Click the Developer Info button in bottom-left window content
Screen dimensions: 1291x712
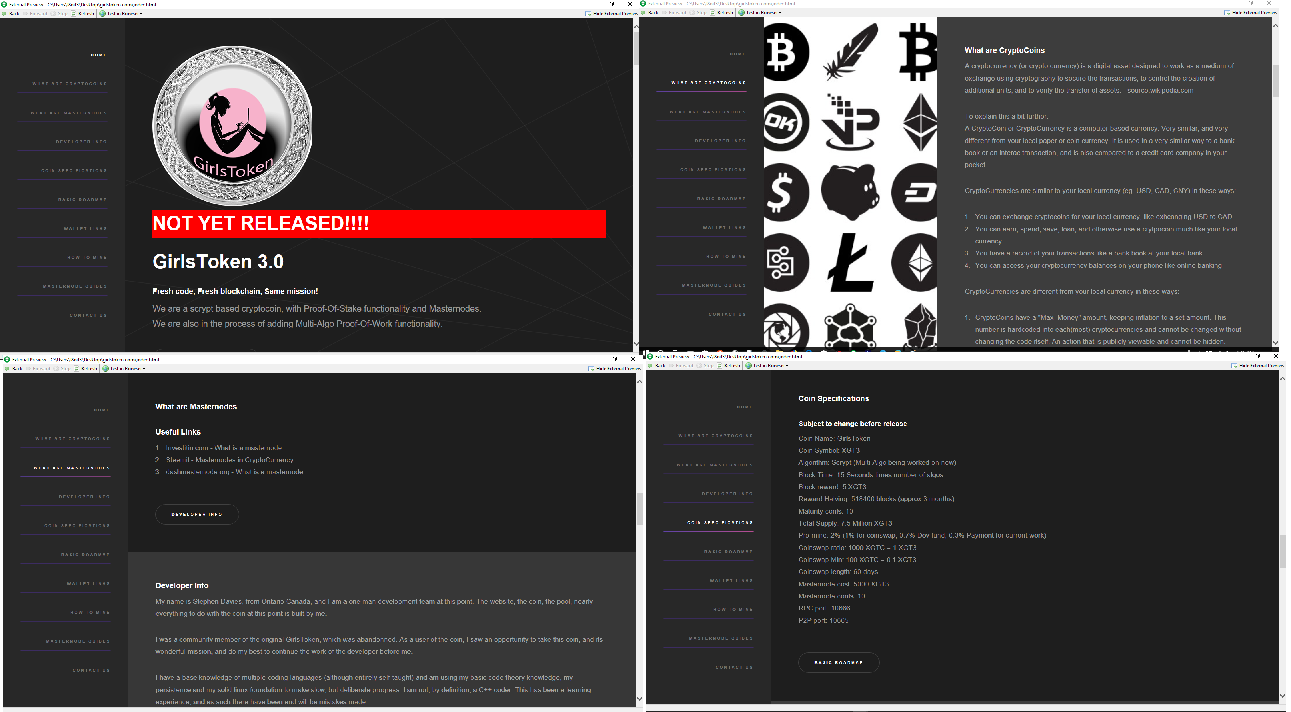[x=197, y=514]
